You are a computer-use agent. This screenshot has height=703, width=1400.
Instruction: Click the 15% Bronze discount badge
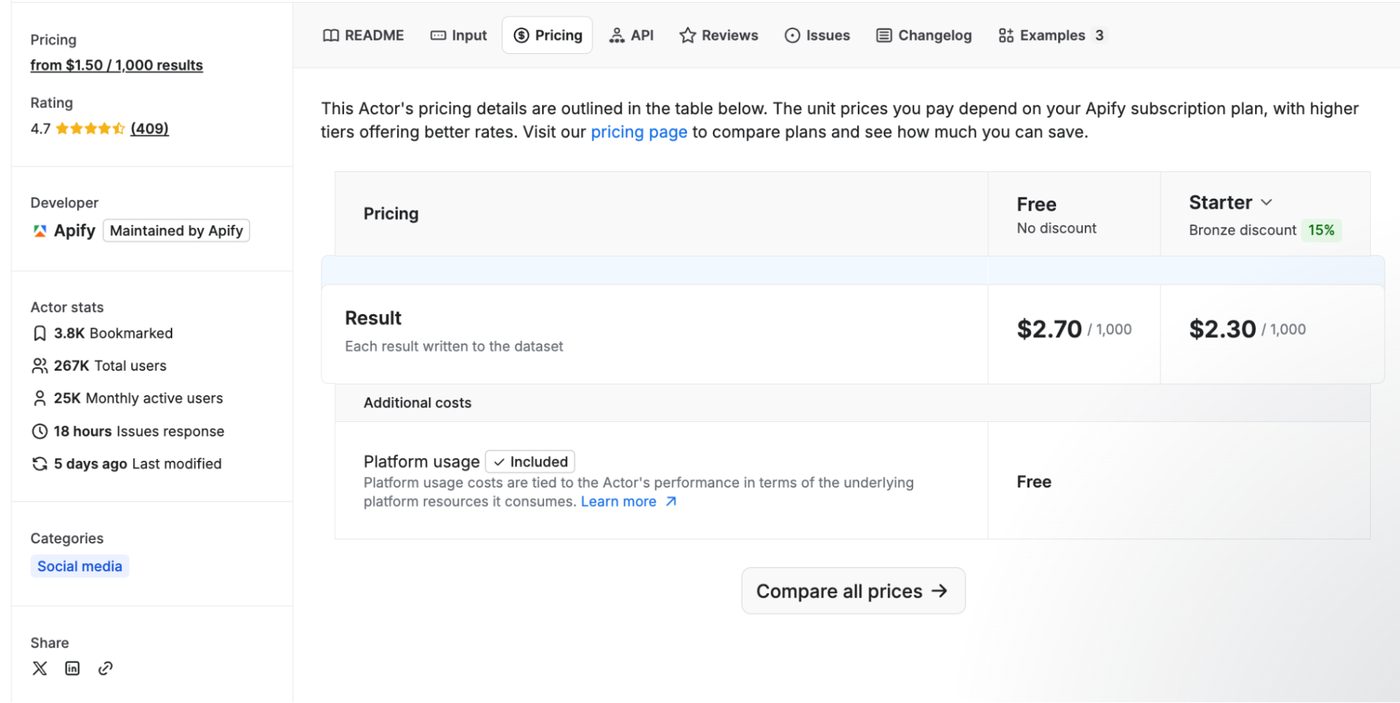coord(1321,230)
